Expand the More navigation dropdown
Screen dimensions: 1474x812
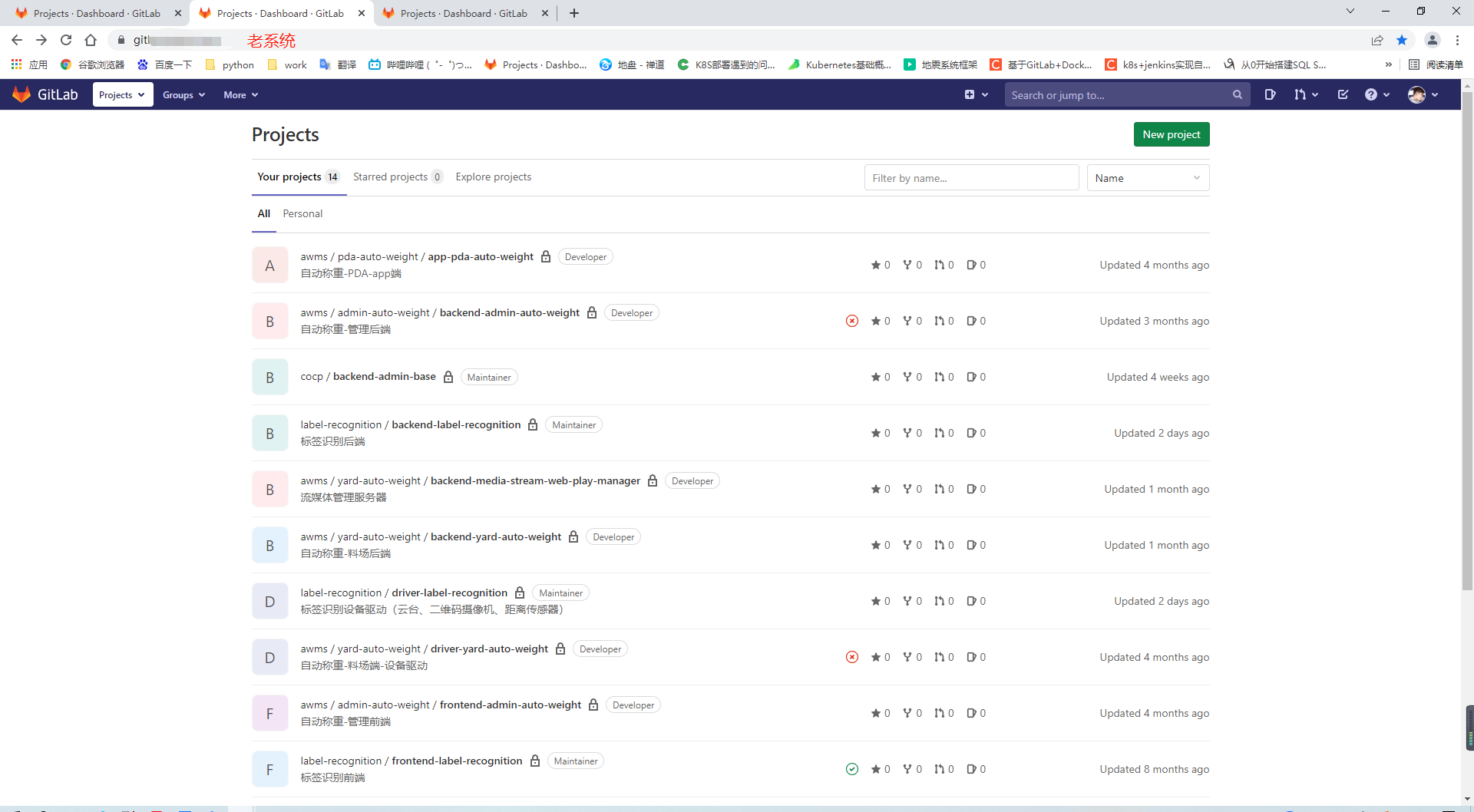pyautogui.click(x=240, y=94)
